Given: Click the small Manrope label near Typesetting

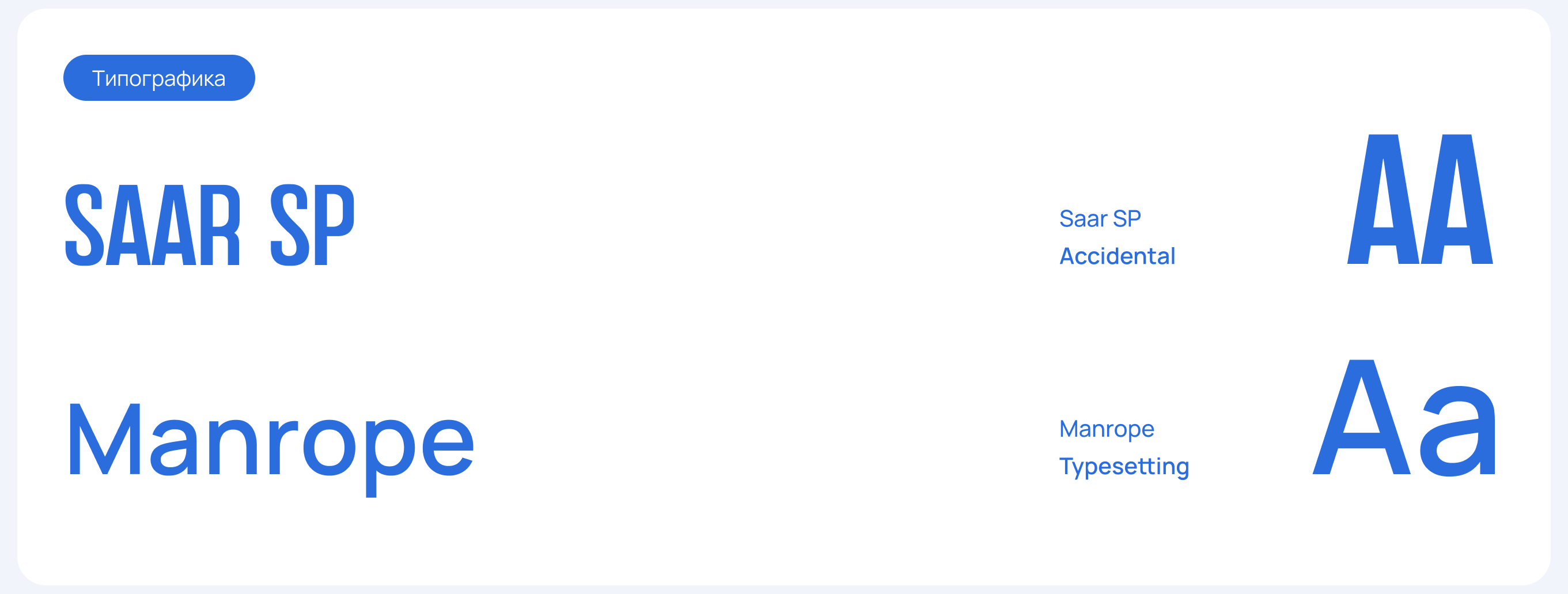Looking at the screenshot, I should coord(1106,429).
